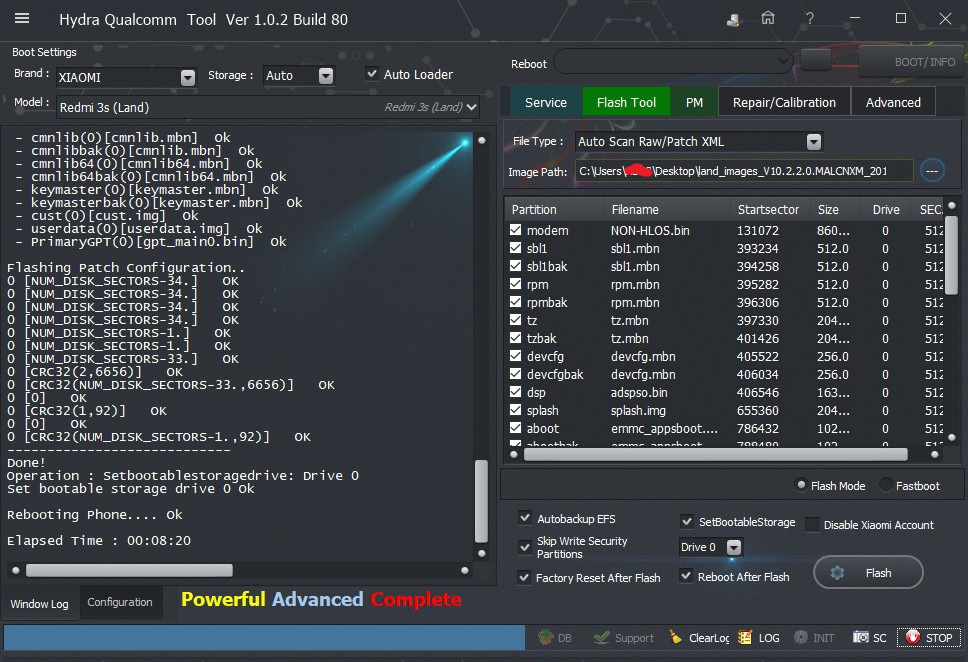The image size is (968, 662).
Task: Toggle the SetBootableStorage checkbox
Action: [686, 521]
